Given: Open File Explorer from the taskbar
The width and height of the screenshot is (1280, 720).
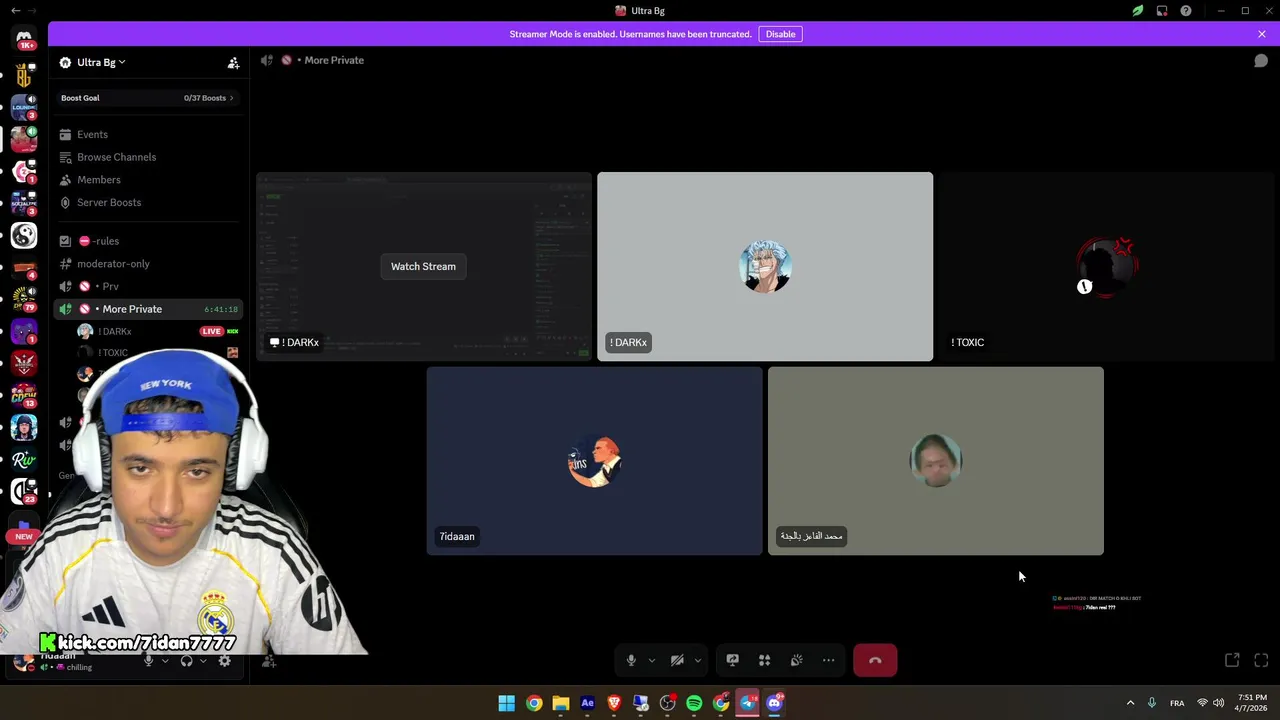Looking at the screenshot, I should click(561, 703).
